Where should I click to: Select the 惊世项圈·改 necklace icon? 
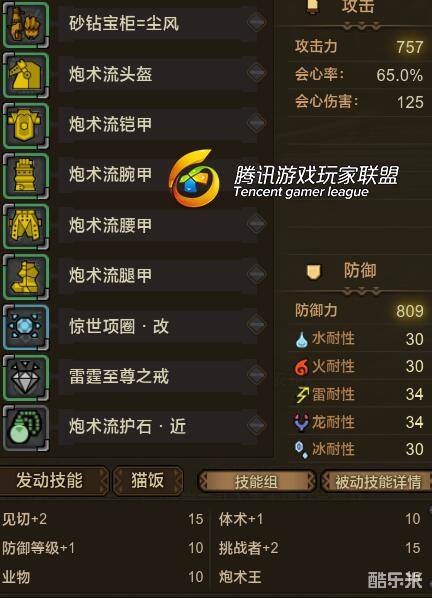point(26,327)
